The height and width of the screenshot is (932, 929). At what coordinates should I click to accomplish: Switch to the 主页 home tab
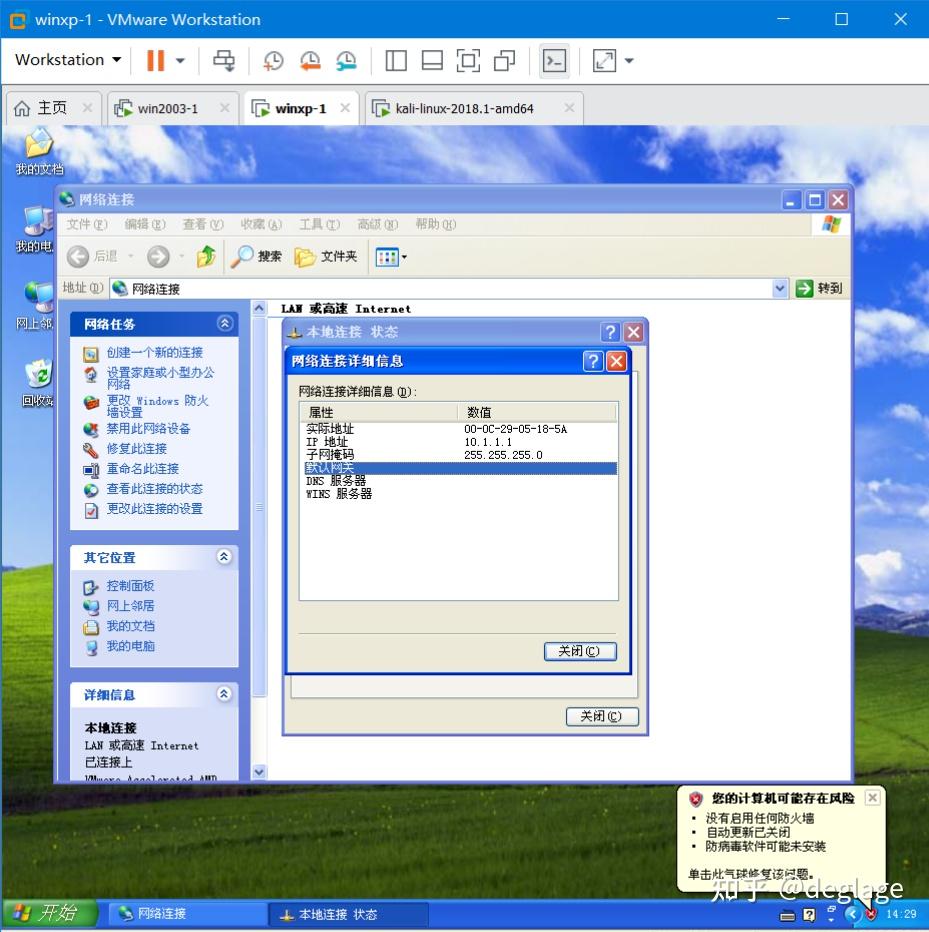point(52,108)
